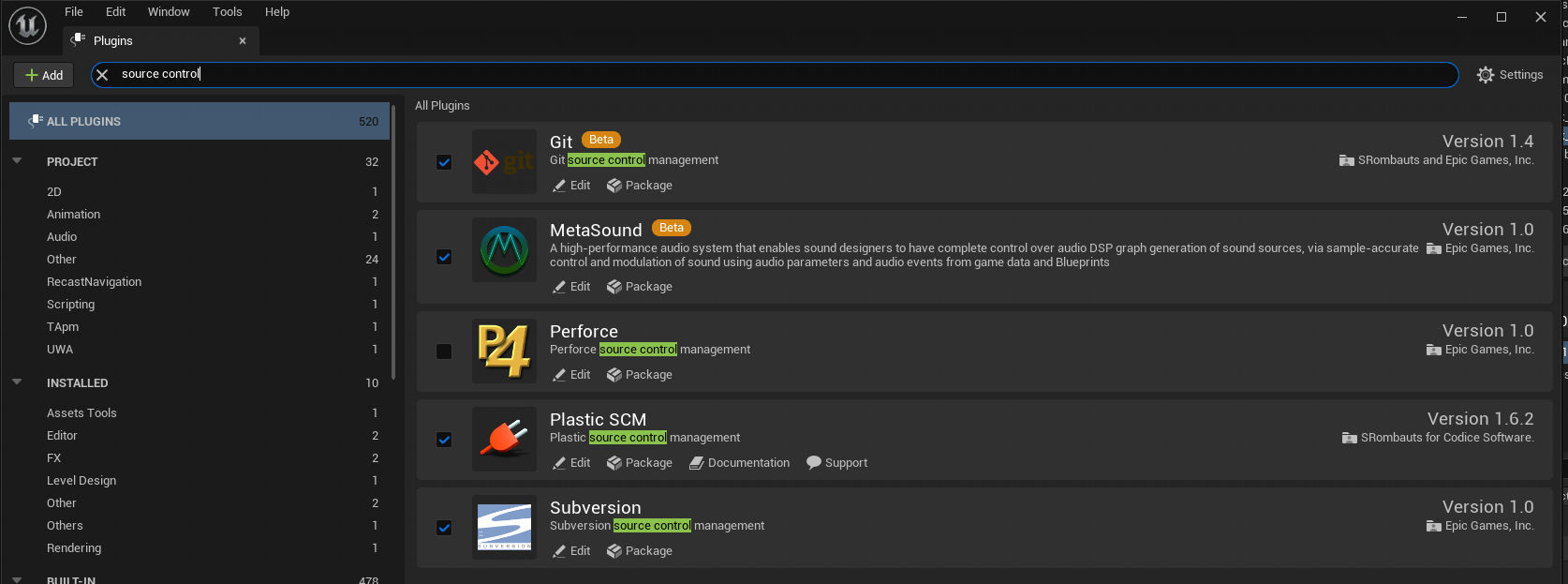Click the Subversion plugin logo
1568x584 pixels.
click(505, 528)
